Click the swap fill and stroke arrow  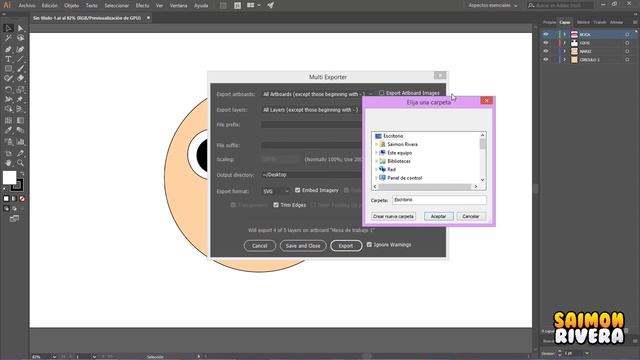coord(22,173)
